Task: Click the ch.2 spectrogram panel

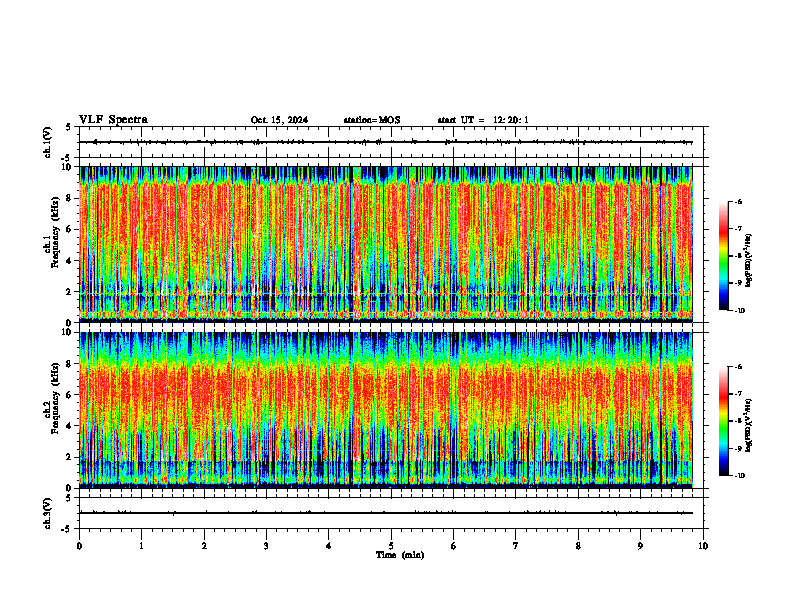Action: pyautogui.click(x=386, y=410)
